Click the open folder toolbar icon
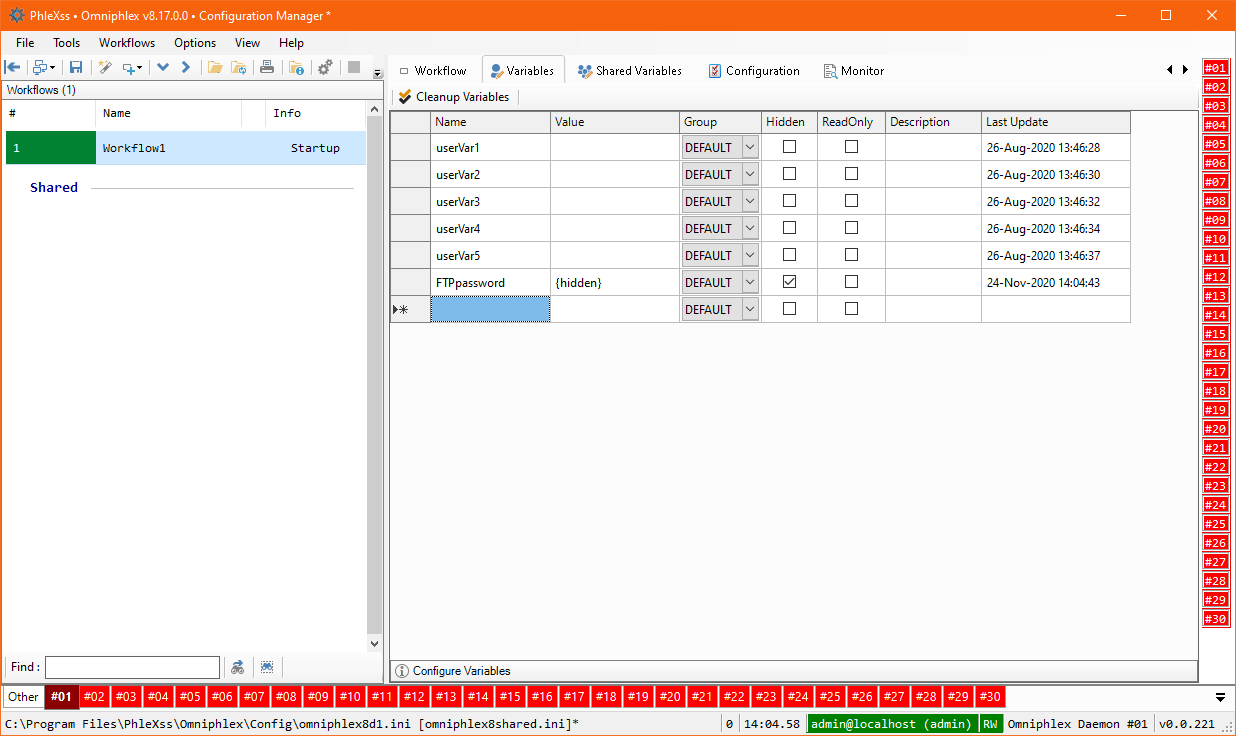The height and width of the screenshot is (736, 1236). click(x=215, y=68)
